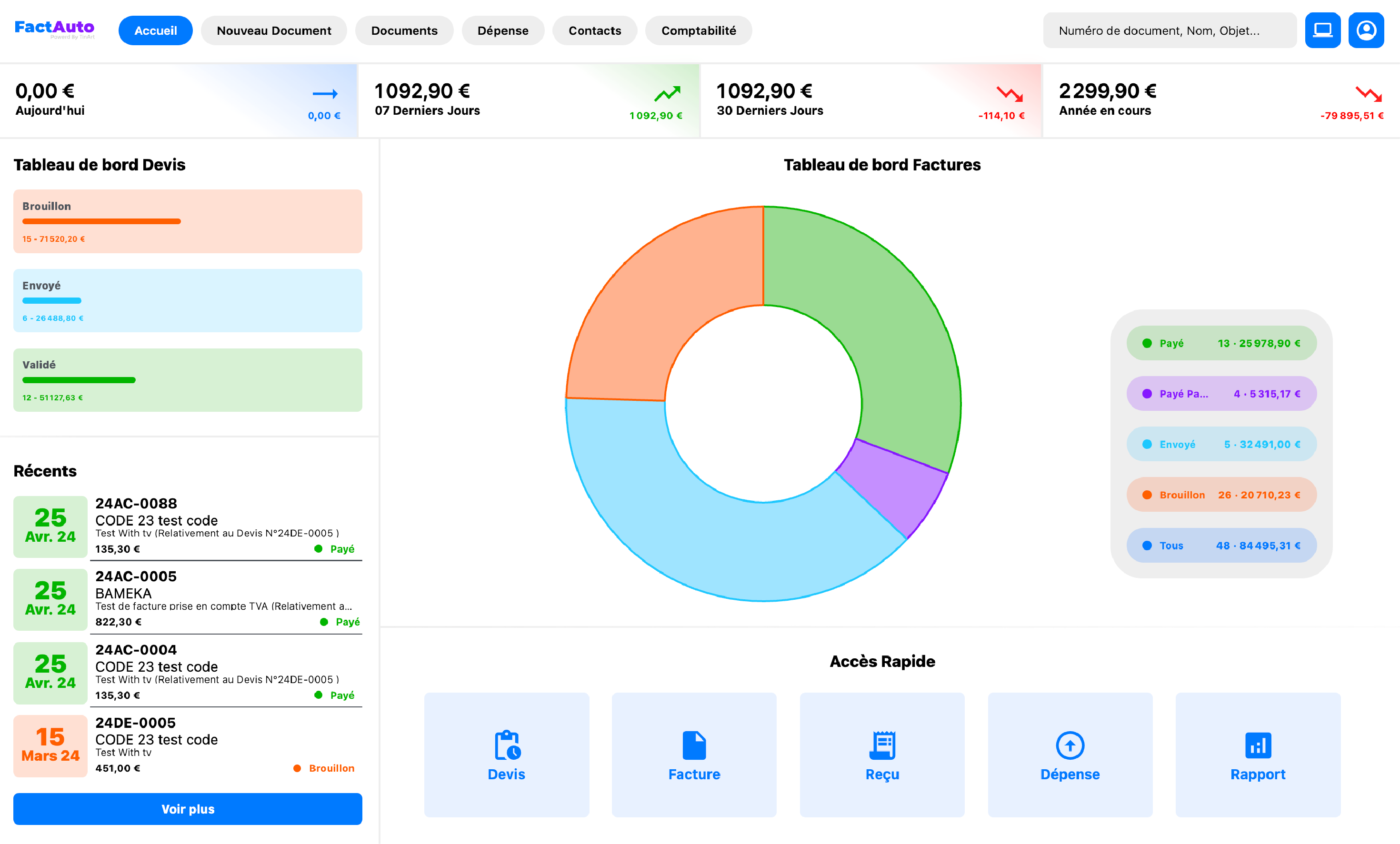The height and width of the screenshot is (844, 1400).
Task: Open recent document 24AC-0088
Action: coord(188,527)
